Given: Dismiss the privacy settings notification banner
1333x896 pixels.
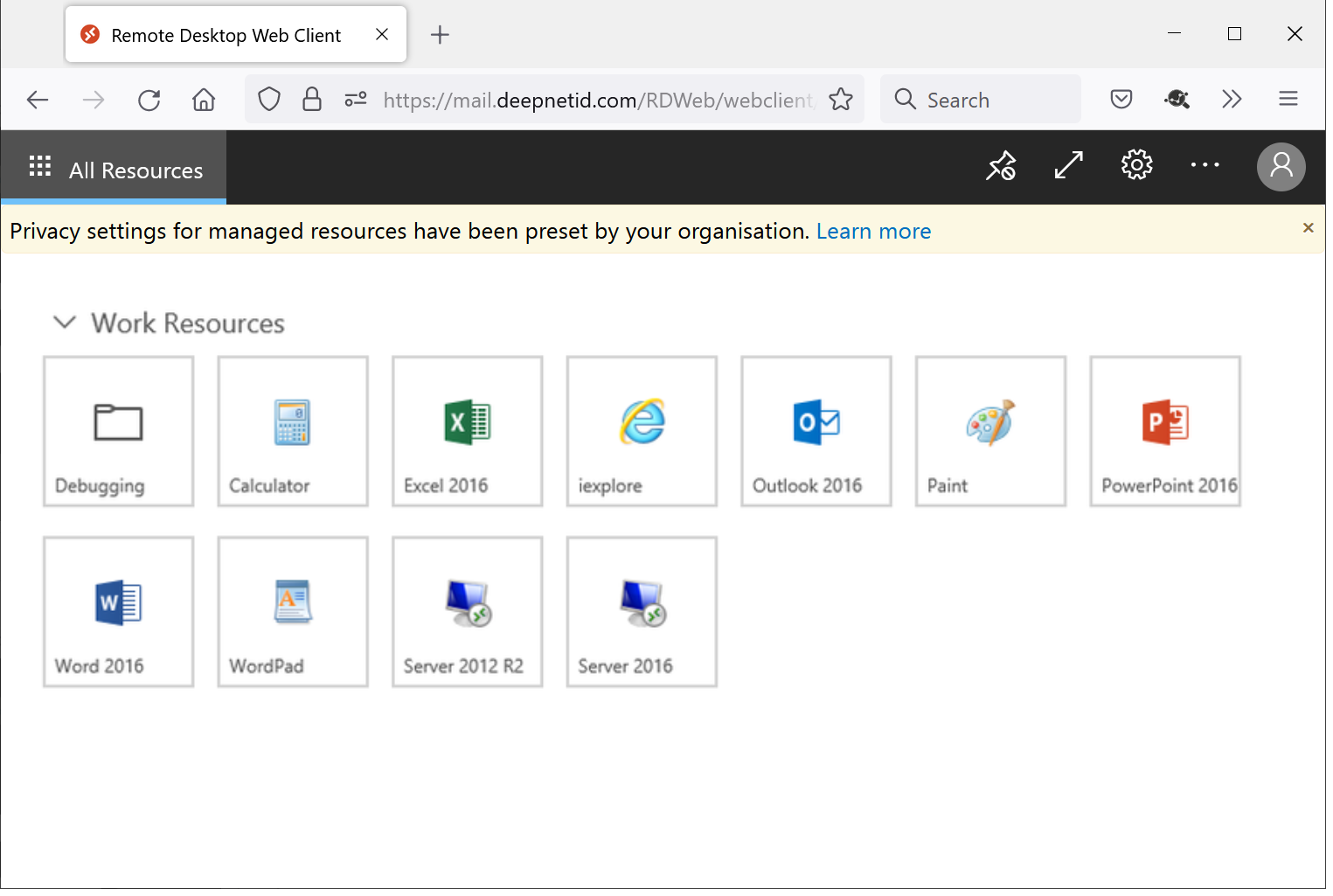Looking at the screenshot, I should point(1308,228).
